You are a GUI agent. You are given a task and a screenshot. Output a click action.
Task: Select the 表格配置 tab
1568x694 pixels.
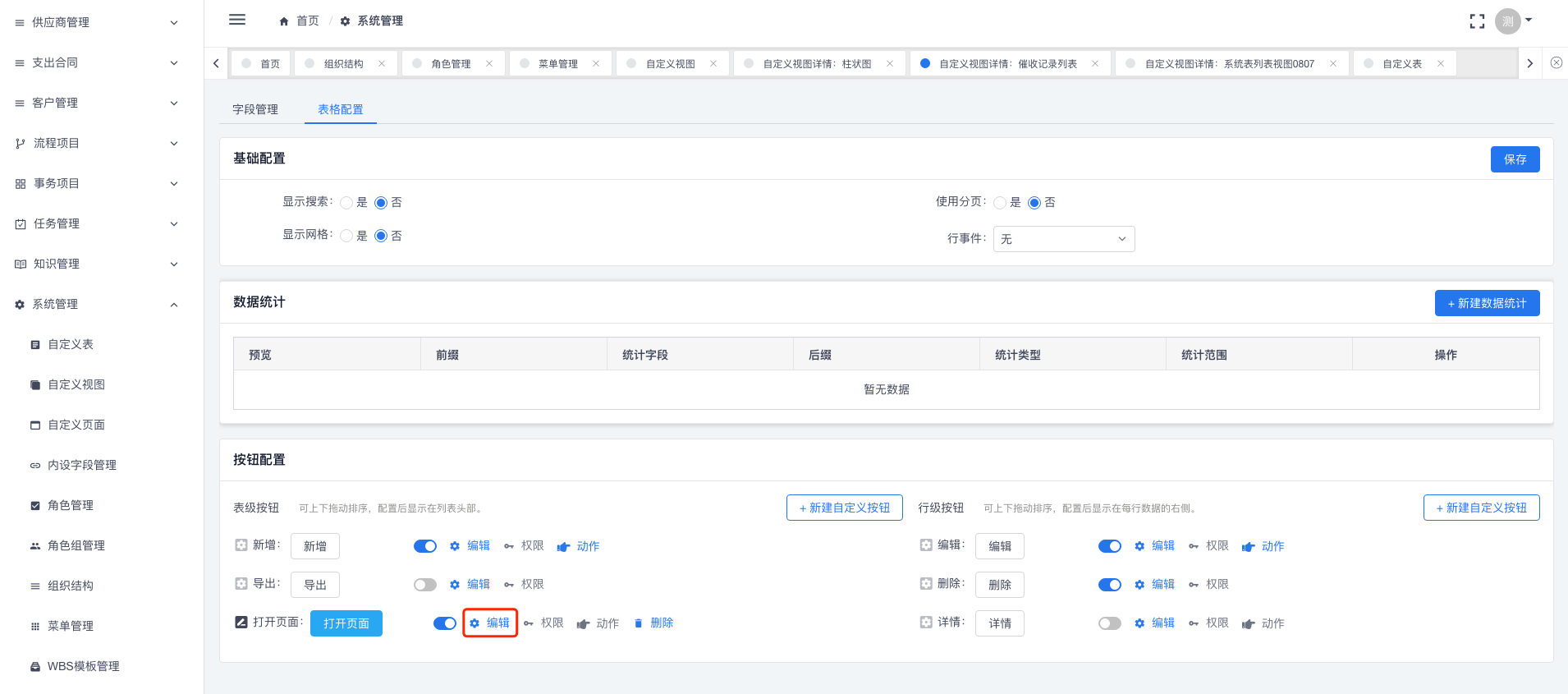341,109
